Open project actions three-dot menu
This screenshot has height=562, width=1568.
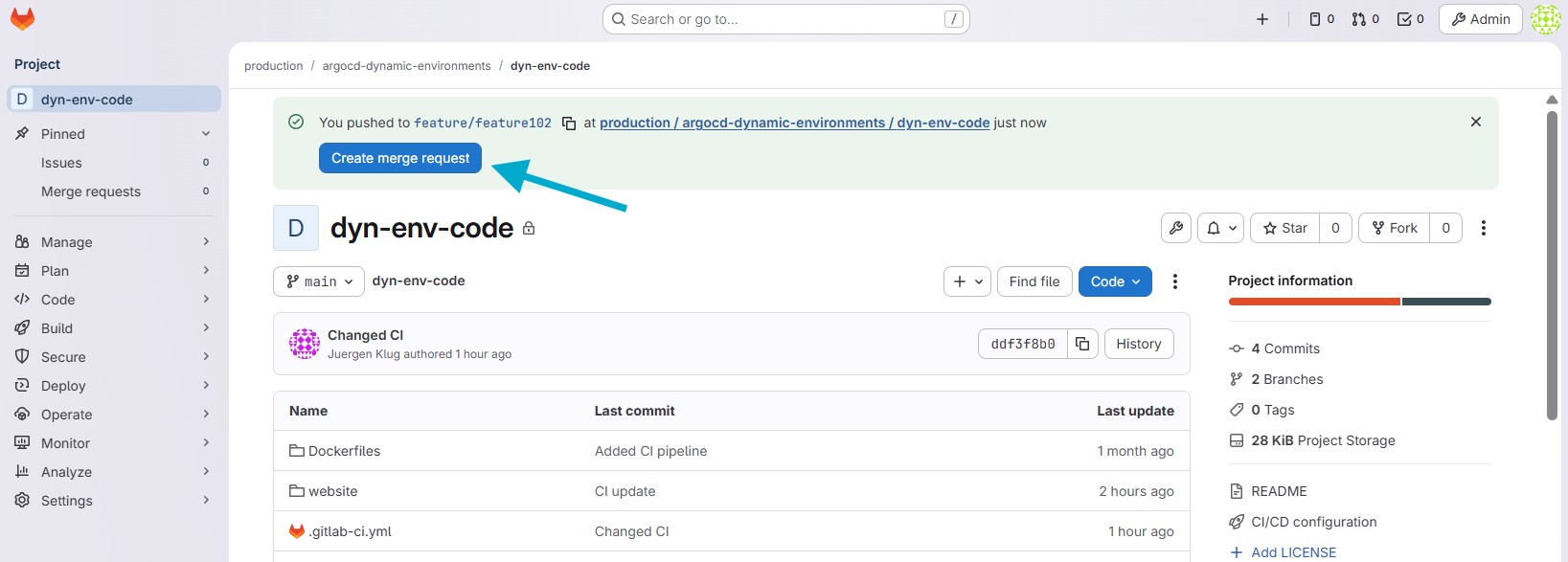click(1483, 228)
